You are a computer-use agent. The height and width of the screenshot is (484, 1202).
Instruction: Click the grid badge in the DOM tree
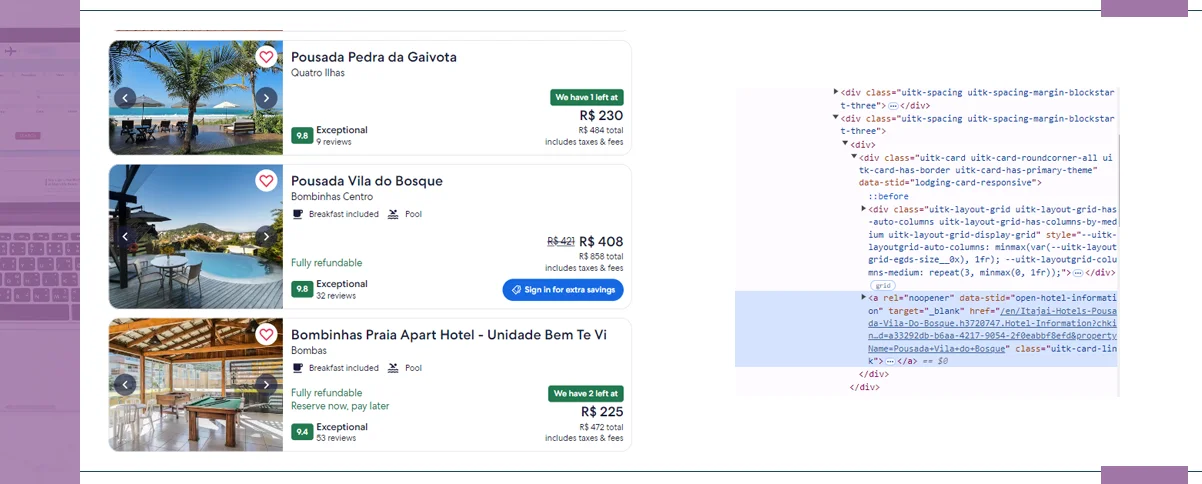point(883,285)
